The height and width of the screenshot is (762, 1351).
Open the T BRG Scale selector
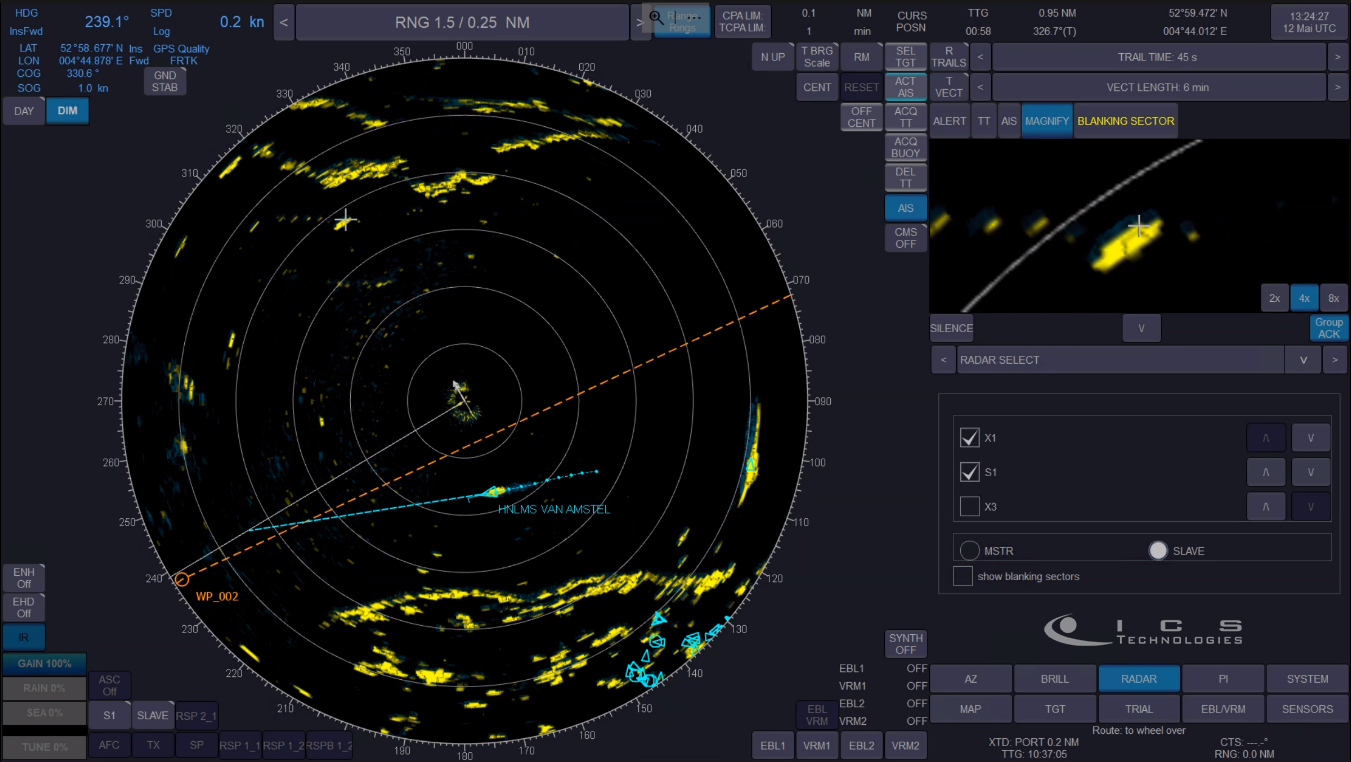click(x=817, y=57)
